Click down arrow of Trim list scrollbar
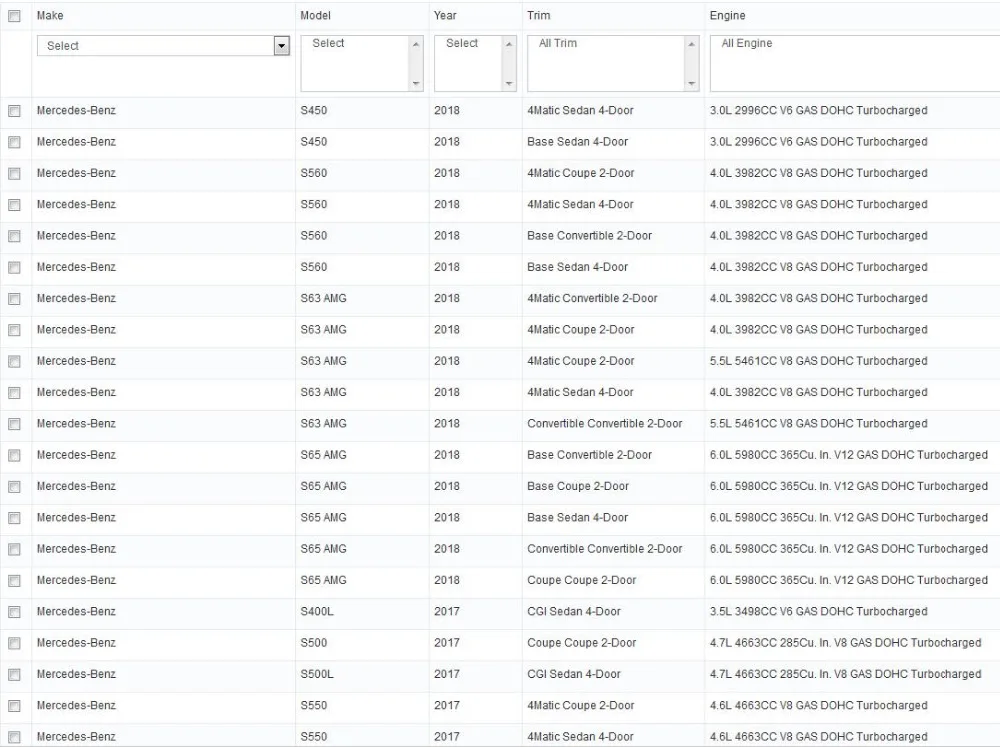The height and width of the screenshot is (747, 1000). tap(691, 84)
